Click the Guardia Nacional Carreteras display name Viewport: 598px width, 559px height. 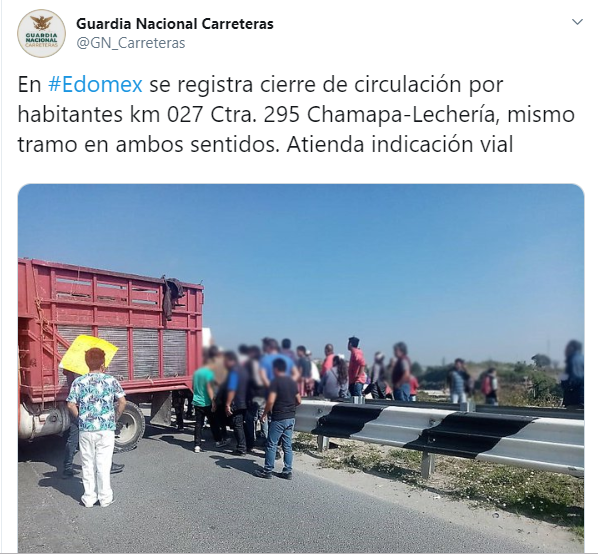click(x=175, y=24)
